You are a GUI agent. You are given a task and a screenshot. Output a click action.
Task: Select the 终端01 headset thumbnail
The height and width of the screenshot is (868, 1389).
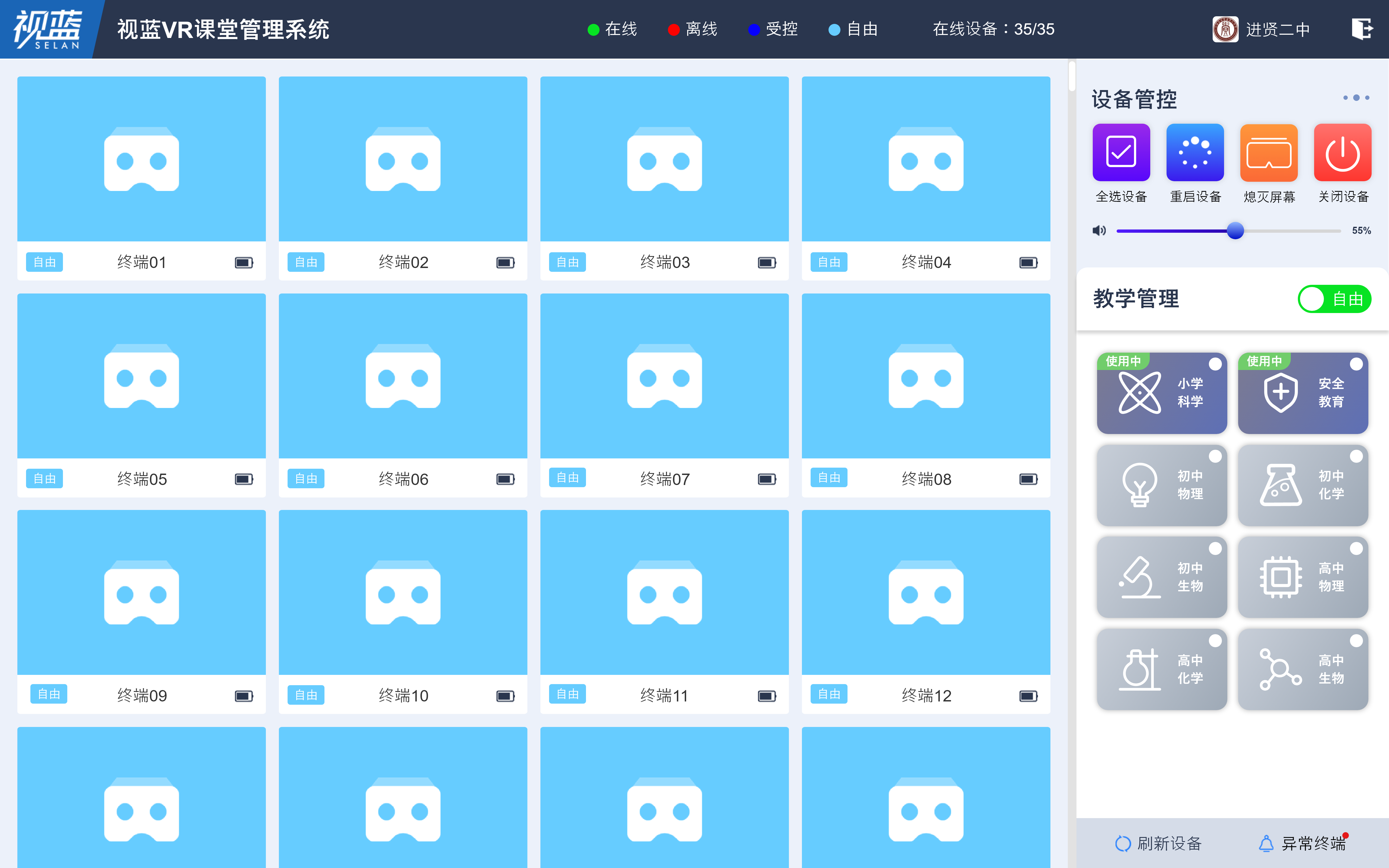[x=141, y=159]
